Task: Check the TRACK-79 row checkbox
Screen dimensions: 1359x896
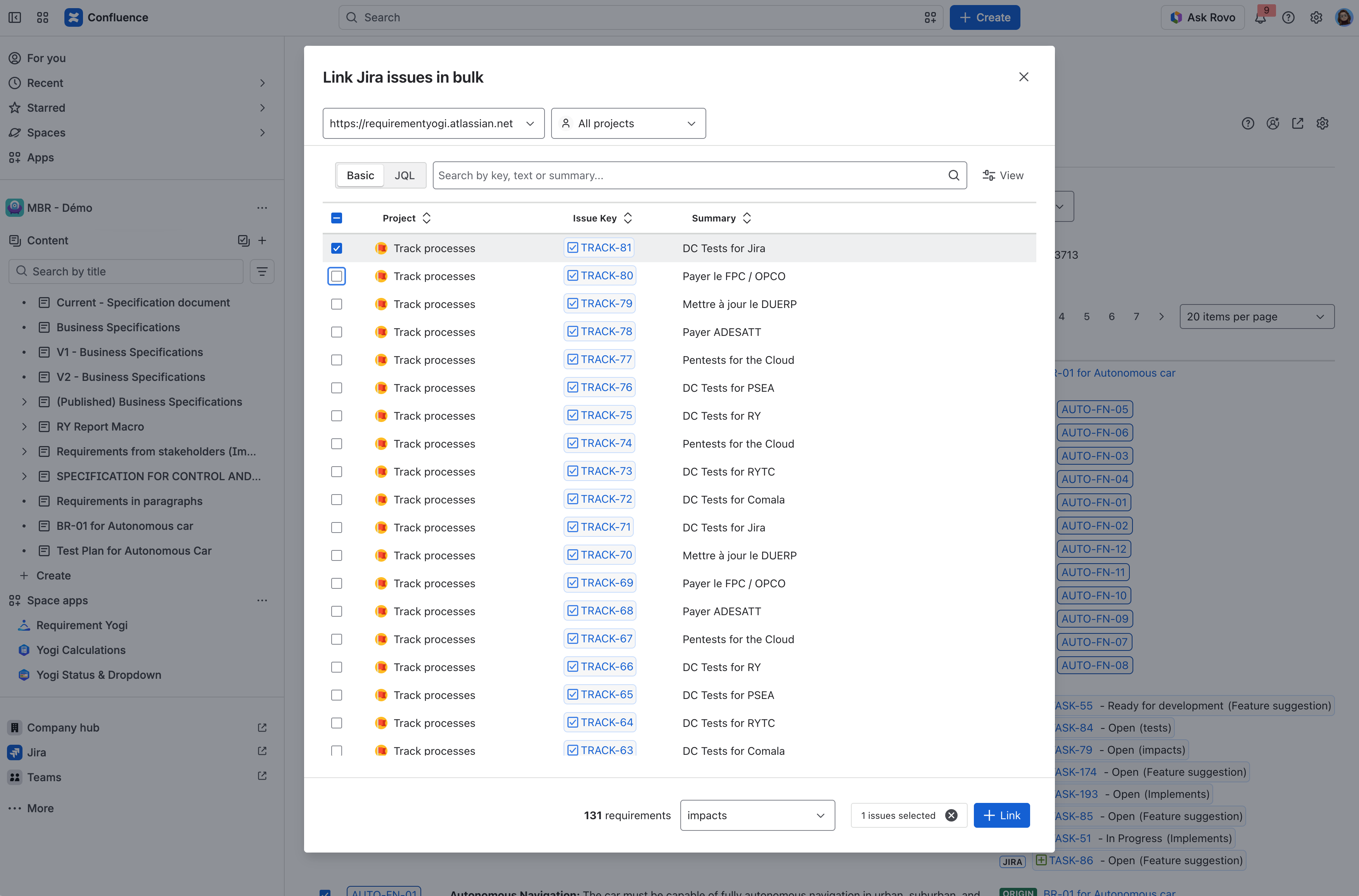Action: coord(337,304)
